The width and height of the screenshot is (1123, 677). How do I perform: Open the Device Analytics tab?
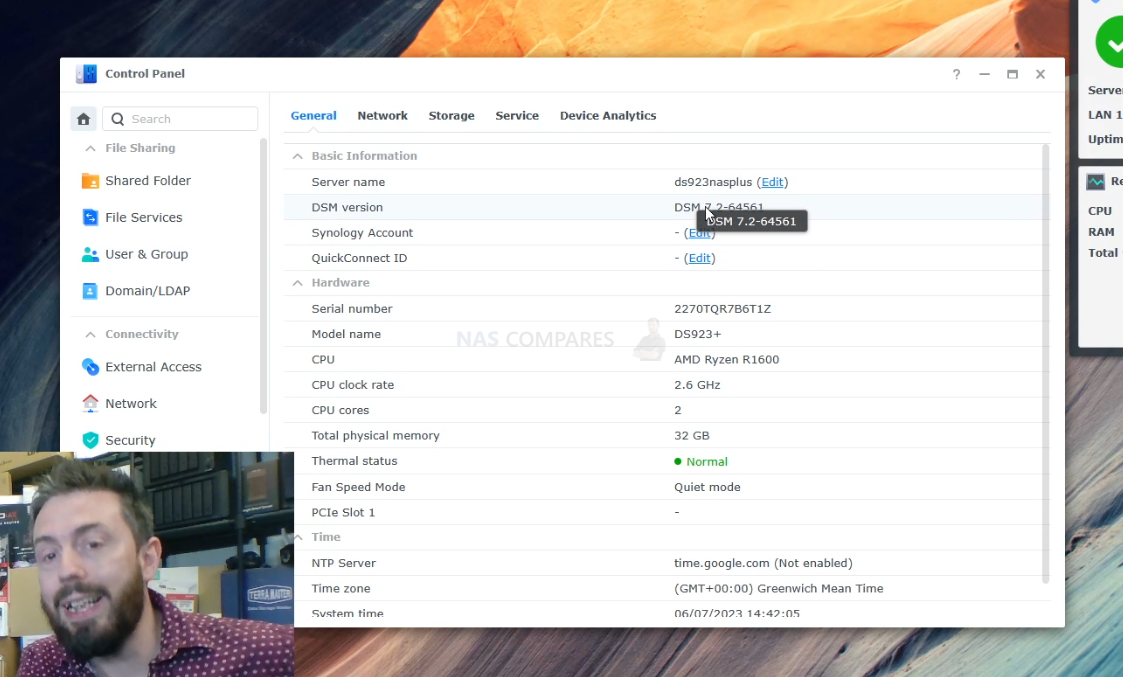608,115
